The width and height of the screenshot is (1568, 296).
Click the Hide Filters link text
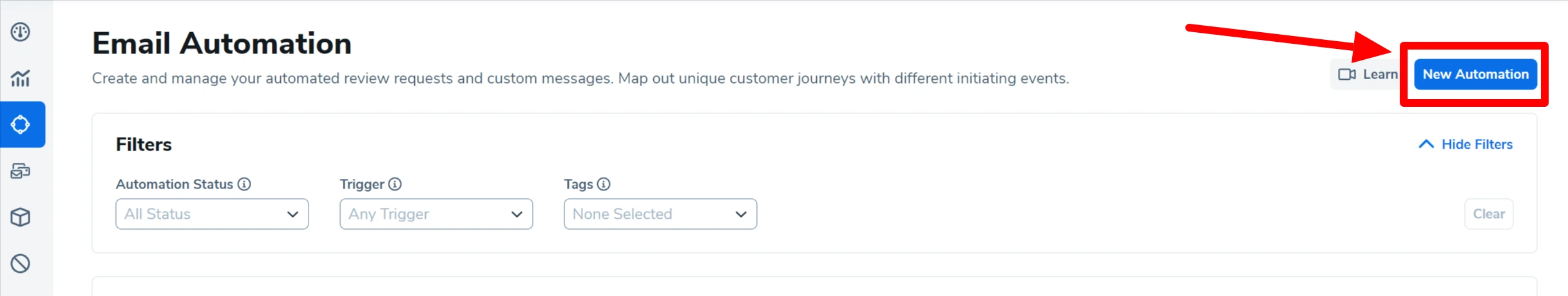1477,144
